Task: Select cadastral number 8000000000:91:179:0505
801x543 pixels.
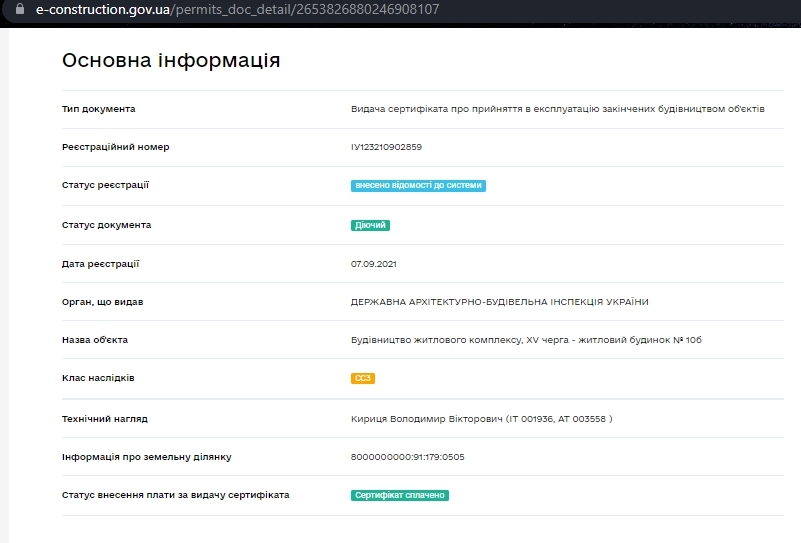Action: [407, 457]
